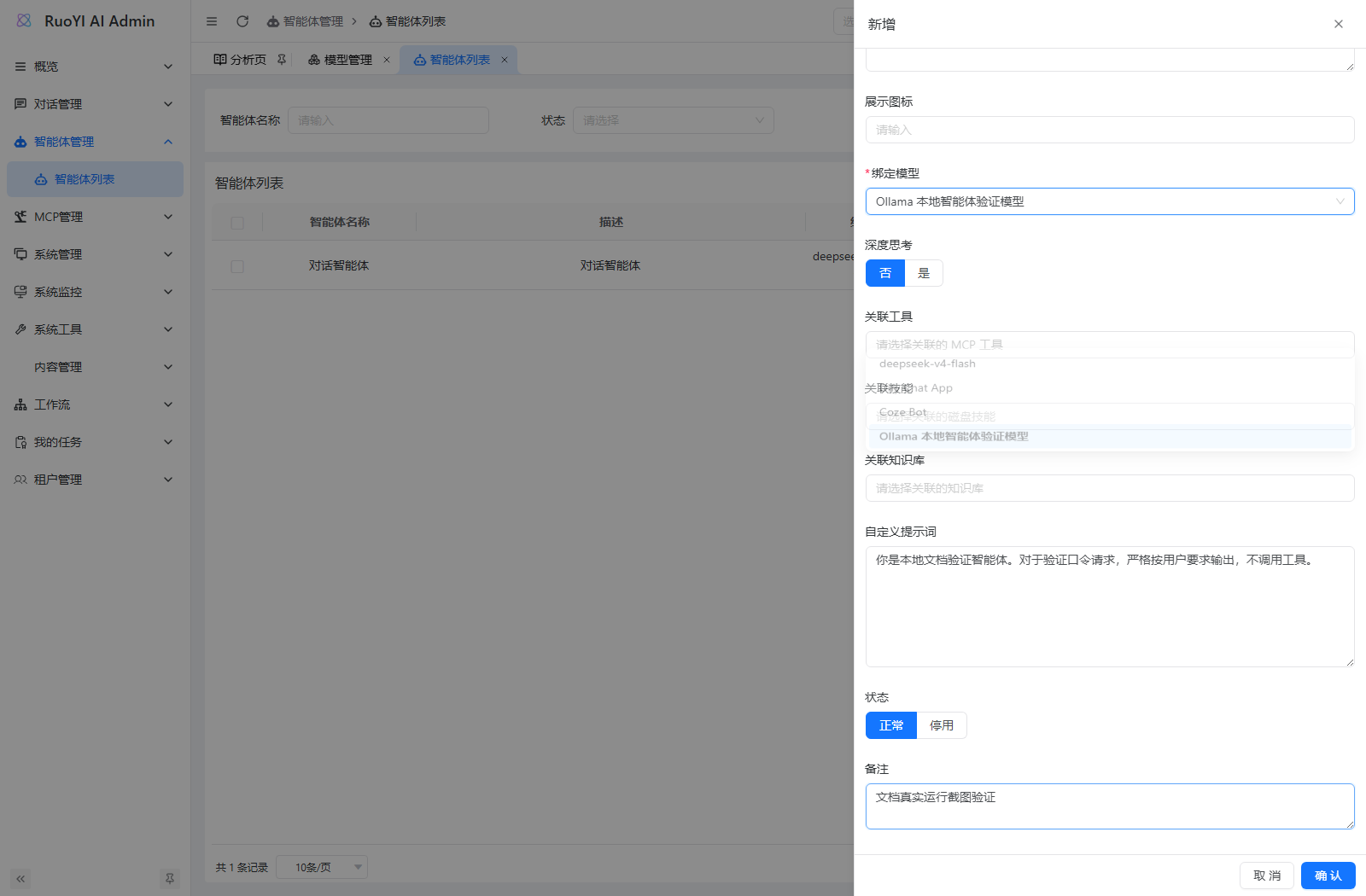The width and height of the screenshot is (1366, 896).
Task: Click the 租户管理 icon in the sidebar
Action: pos(20,480)
